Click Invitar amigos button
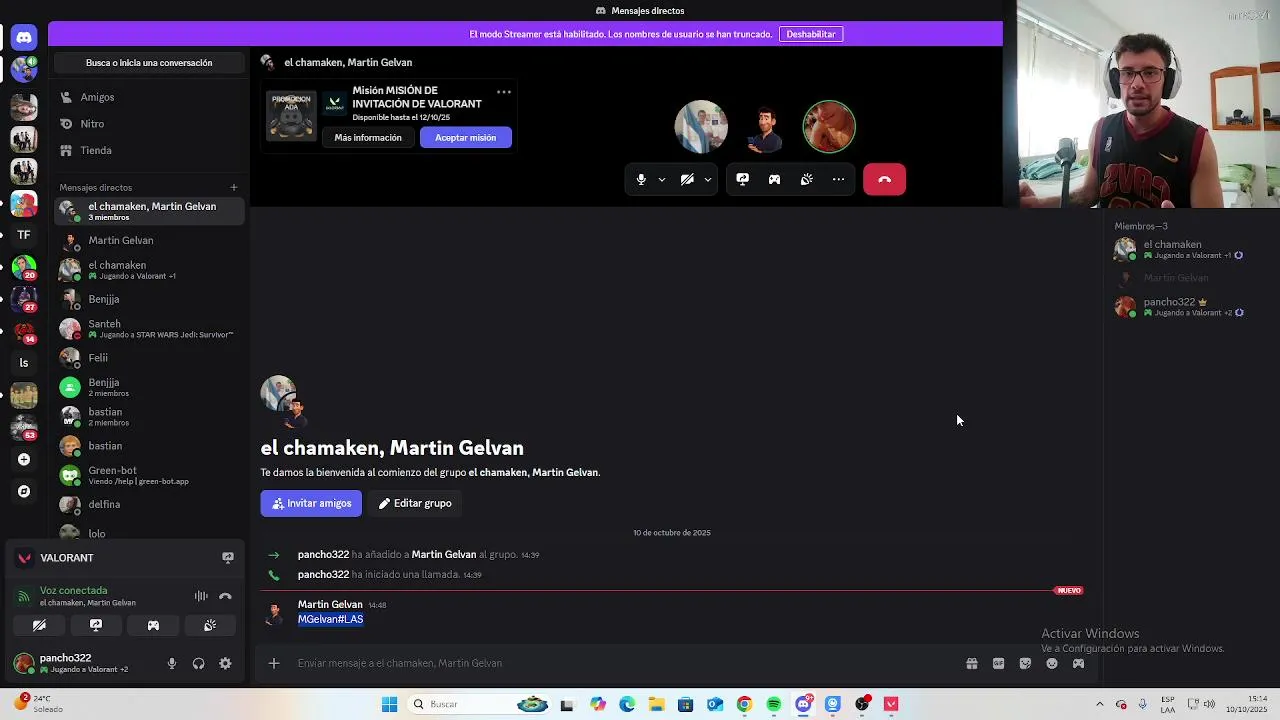Viewport: 1280px width, 720px height. point(311,503)
